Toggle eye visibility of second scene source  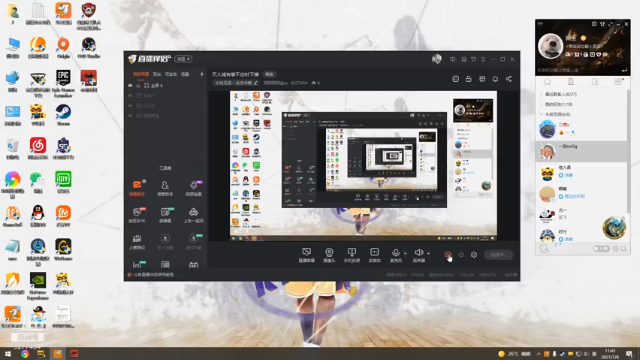pos(130,96)
